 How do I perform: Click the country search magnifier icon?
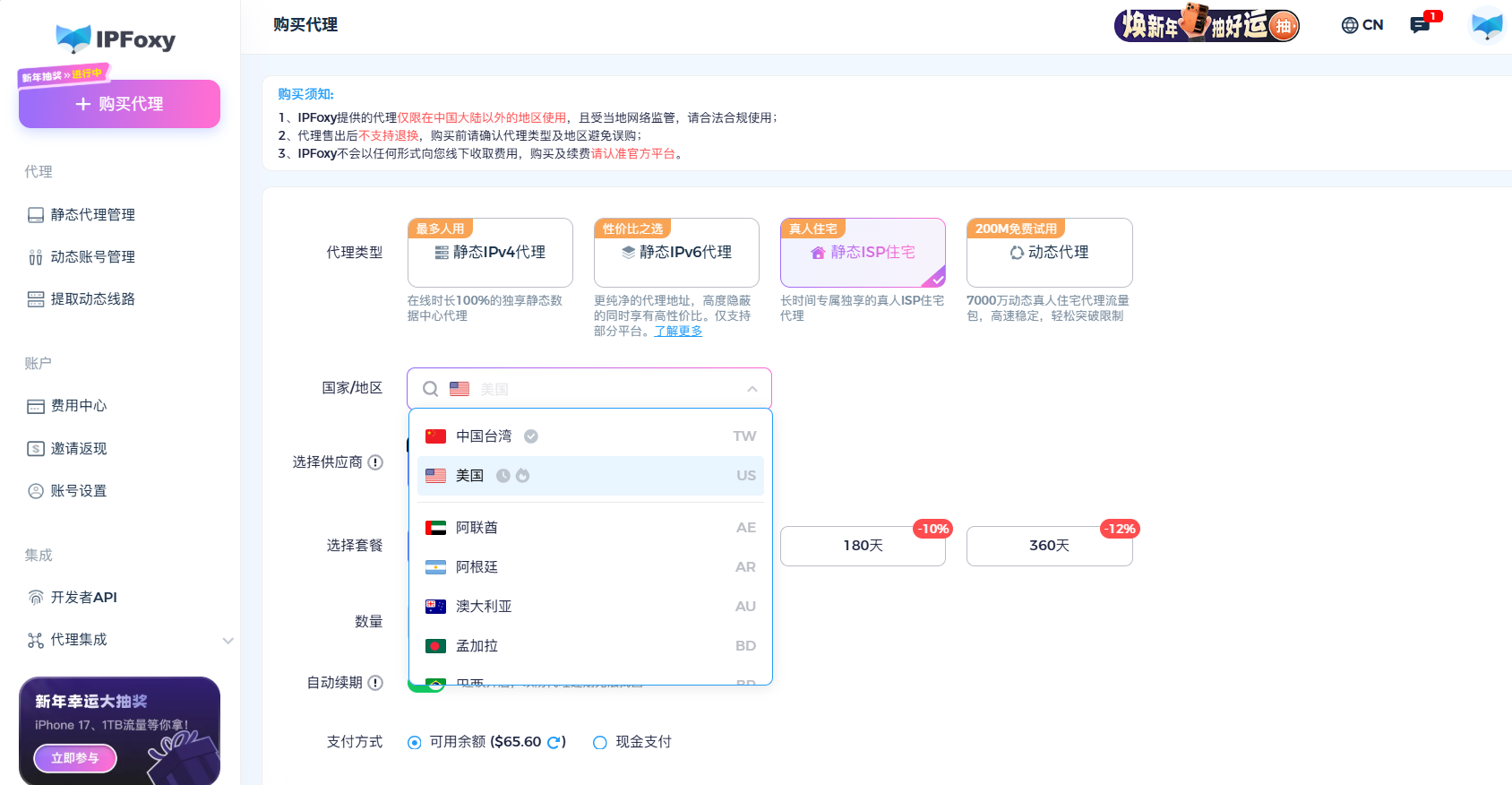(x=430, y=389)
